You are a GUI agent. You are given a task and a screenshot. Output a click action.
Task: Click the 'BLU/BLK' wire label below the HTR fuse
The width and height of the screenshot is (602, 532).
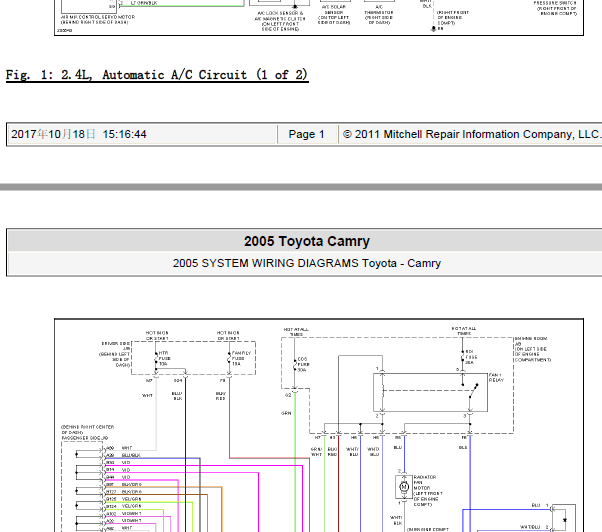point(177,396)
